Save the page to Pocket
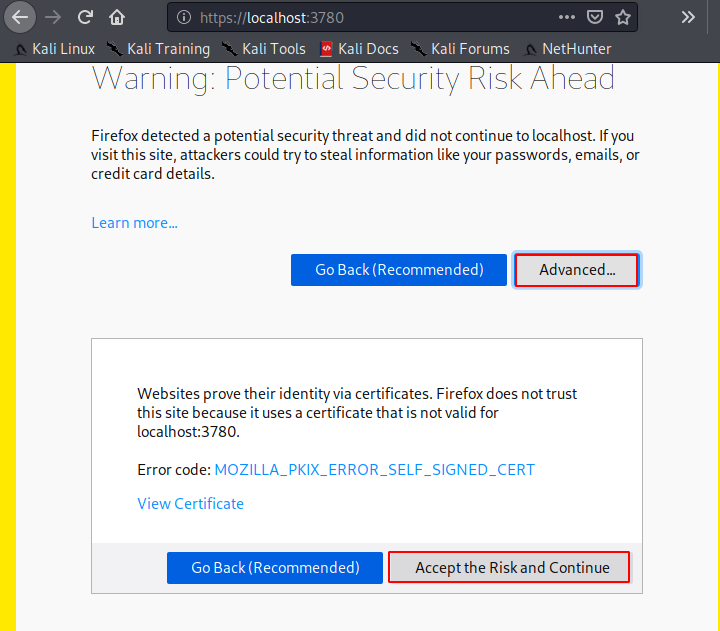The image size is (720, 631). [595, 17]
